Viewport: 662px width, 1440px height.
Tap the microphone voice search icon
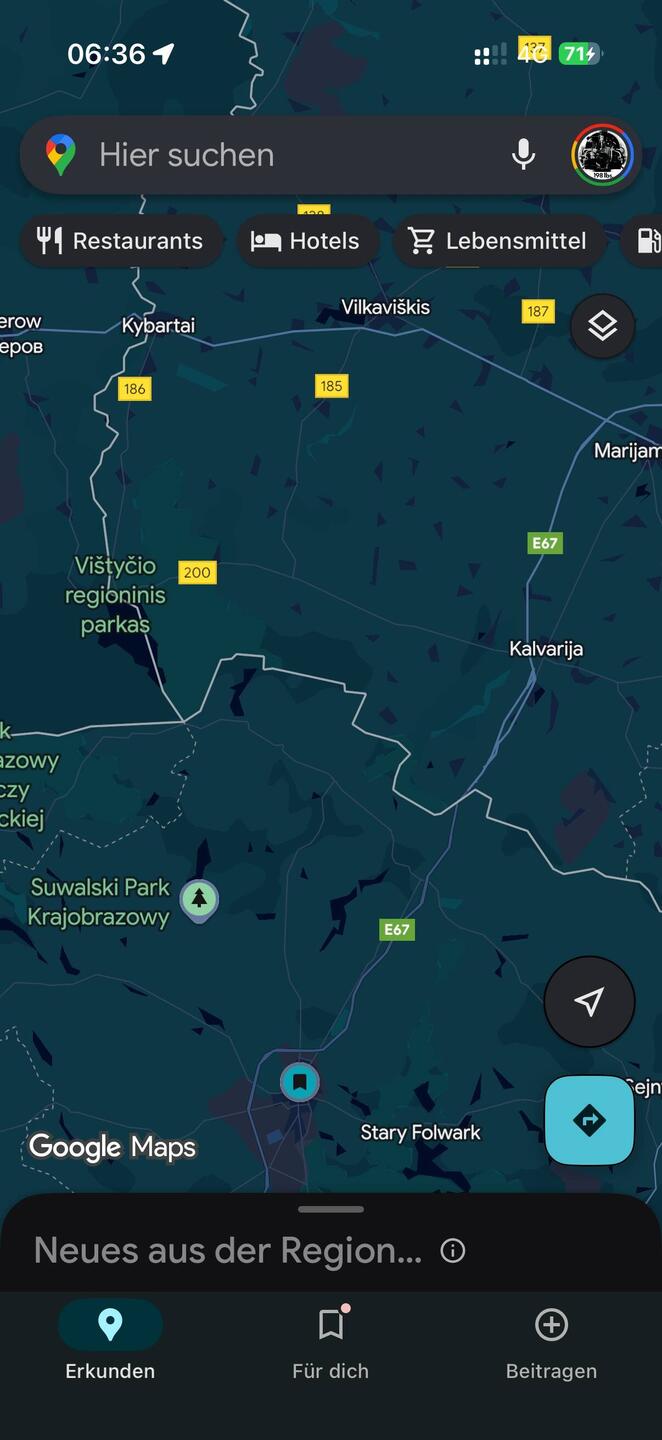tap(523, 155)
